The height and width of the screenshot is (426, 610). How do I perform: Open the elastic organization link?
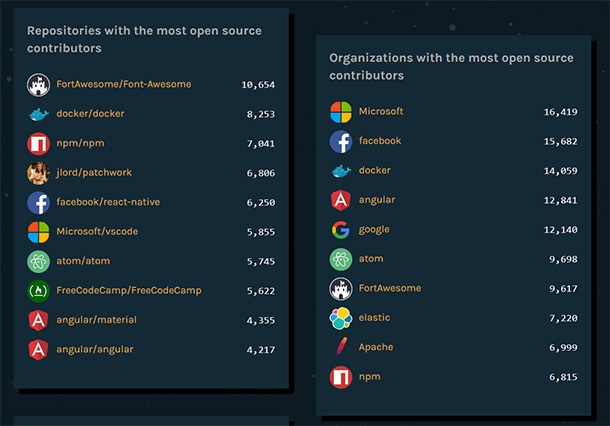pyautogui.click(x=374, y=318)
